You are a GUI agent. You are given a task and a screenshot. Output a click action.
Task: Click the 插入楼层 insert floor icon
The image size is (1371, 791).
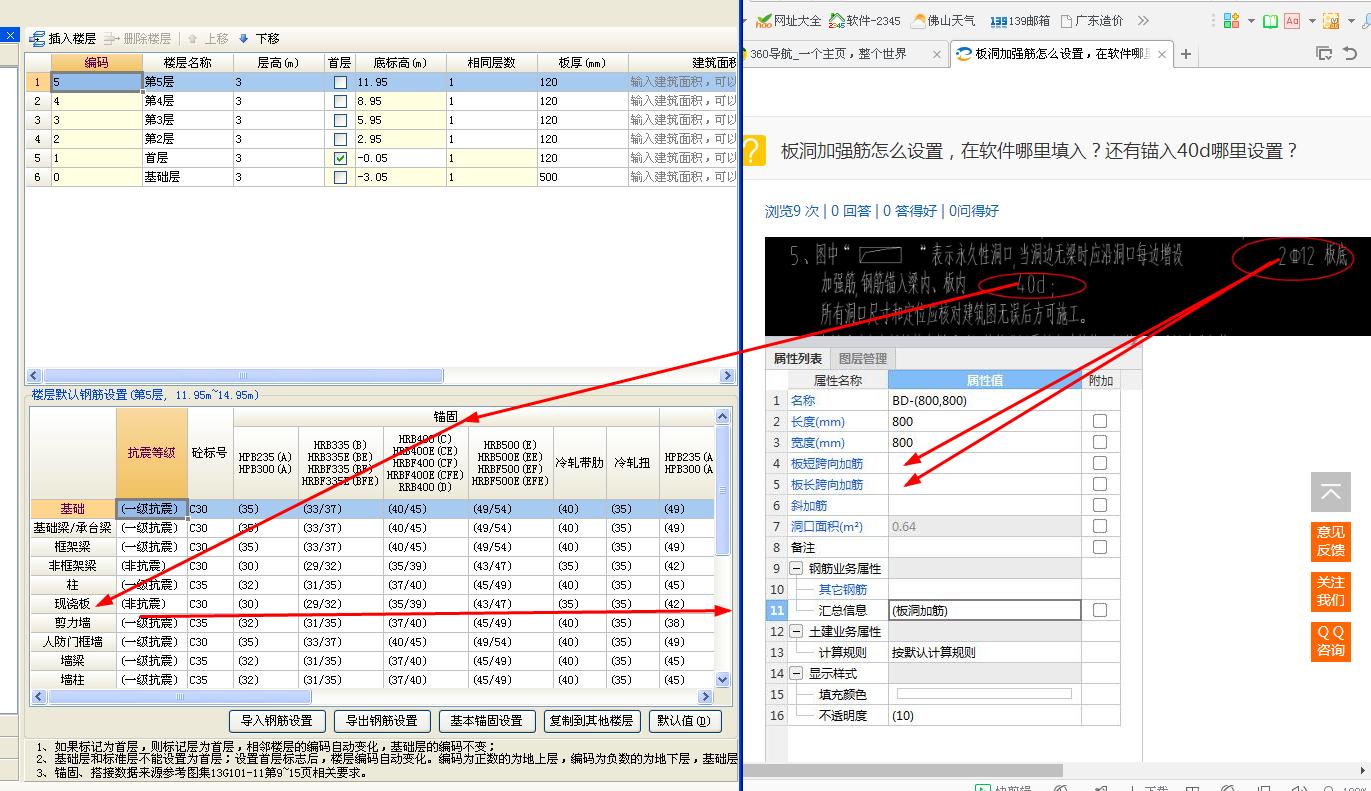click(x=37, y=39)
